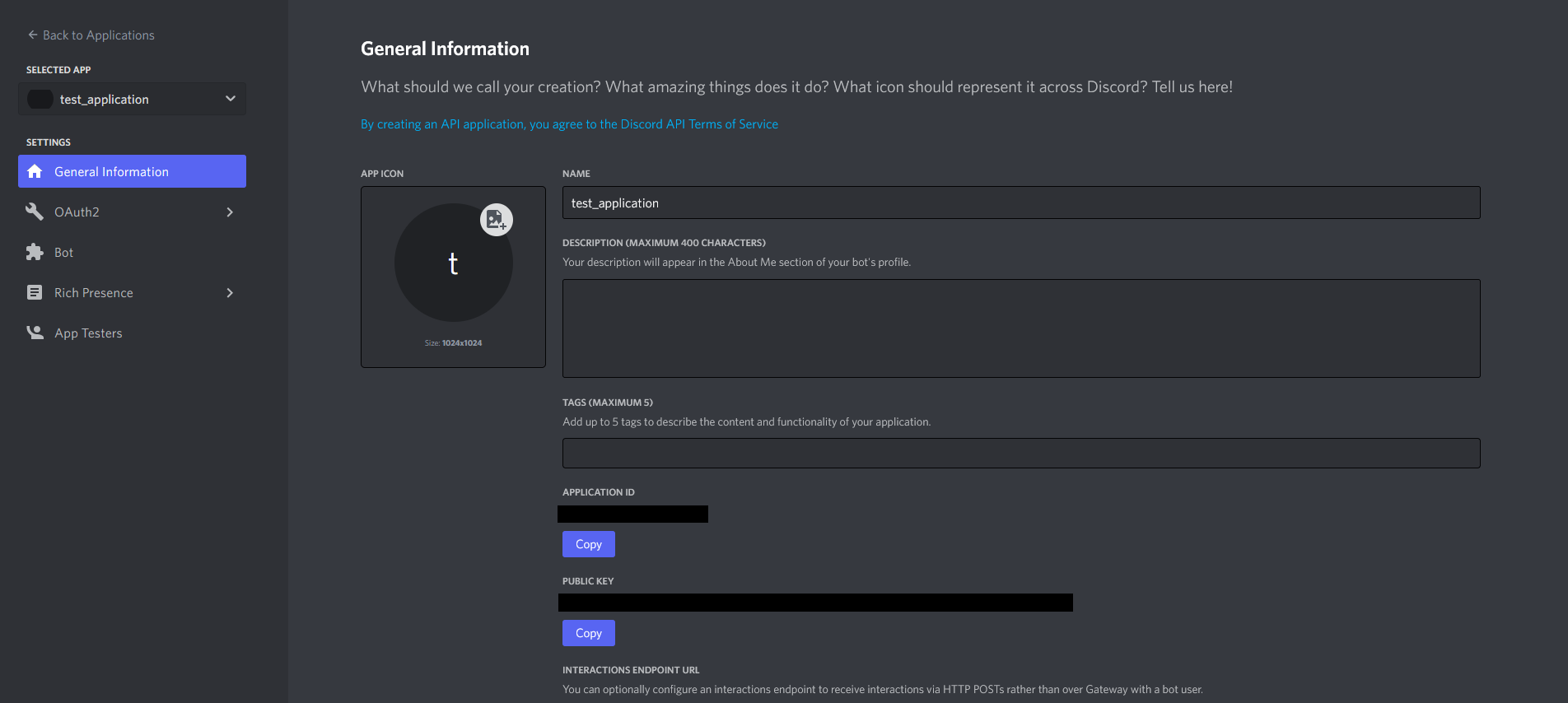Select General Information in settings sidebar

(x=132, y=171)
